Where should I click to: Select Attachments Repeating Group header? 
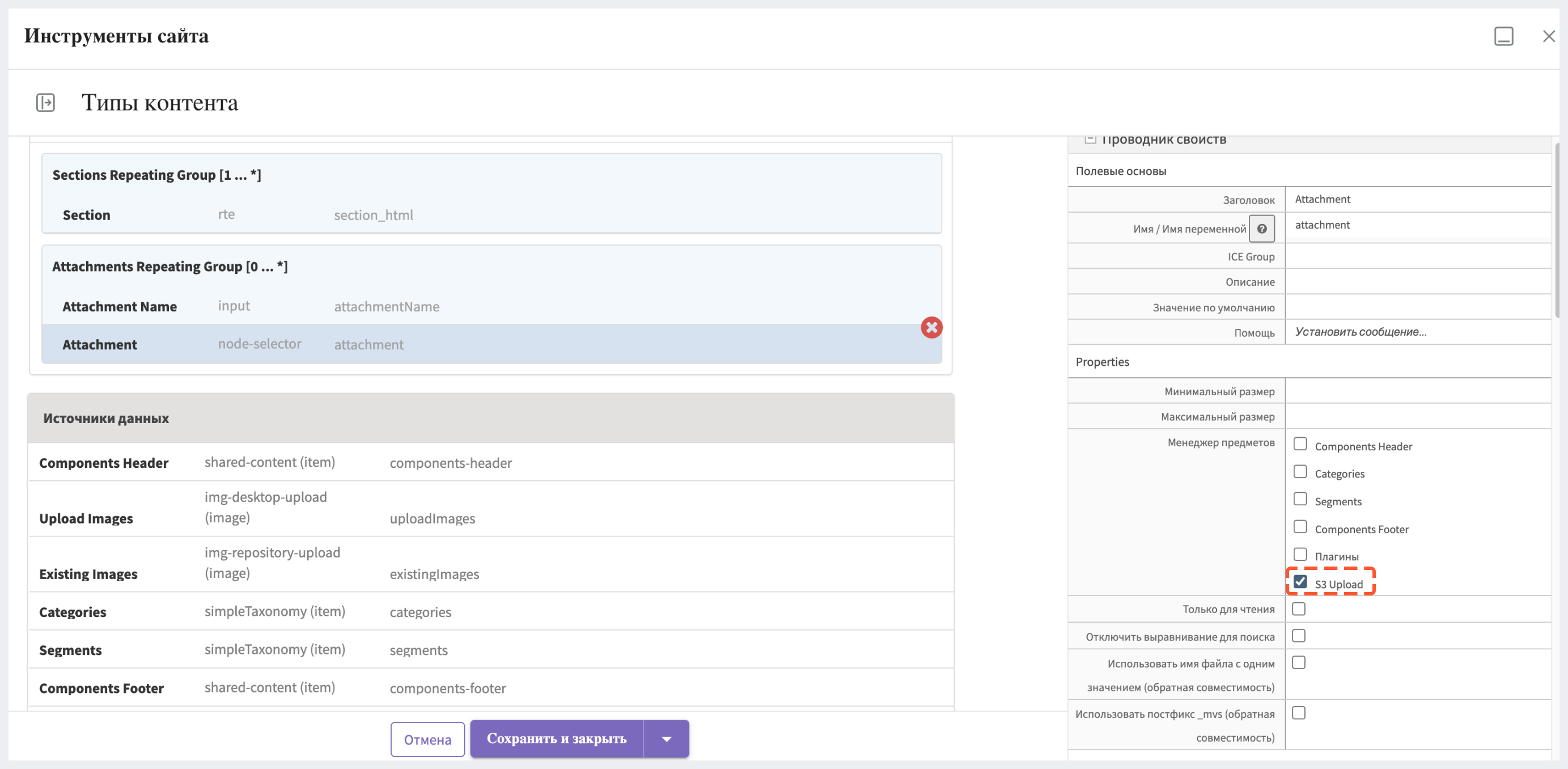click(x=170, y=267)
